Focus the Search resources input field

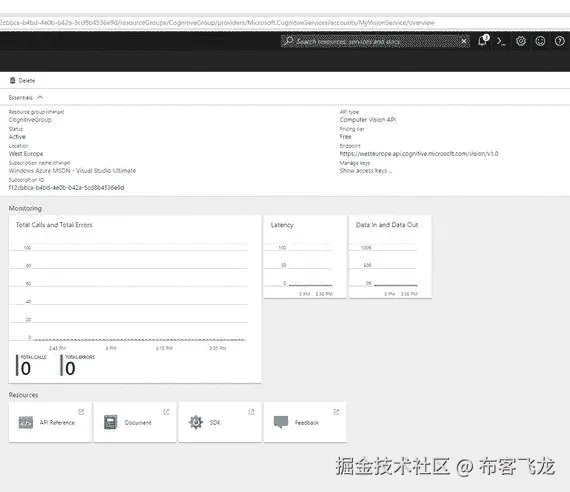click(376, 41)
